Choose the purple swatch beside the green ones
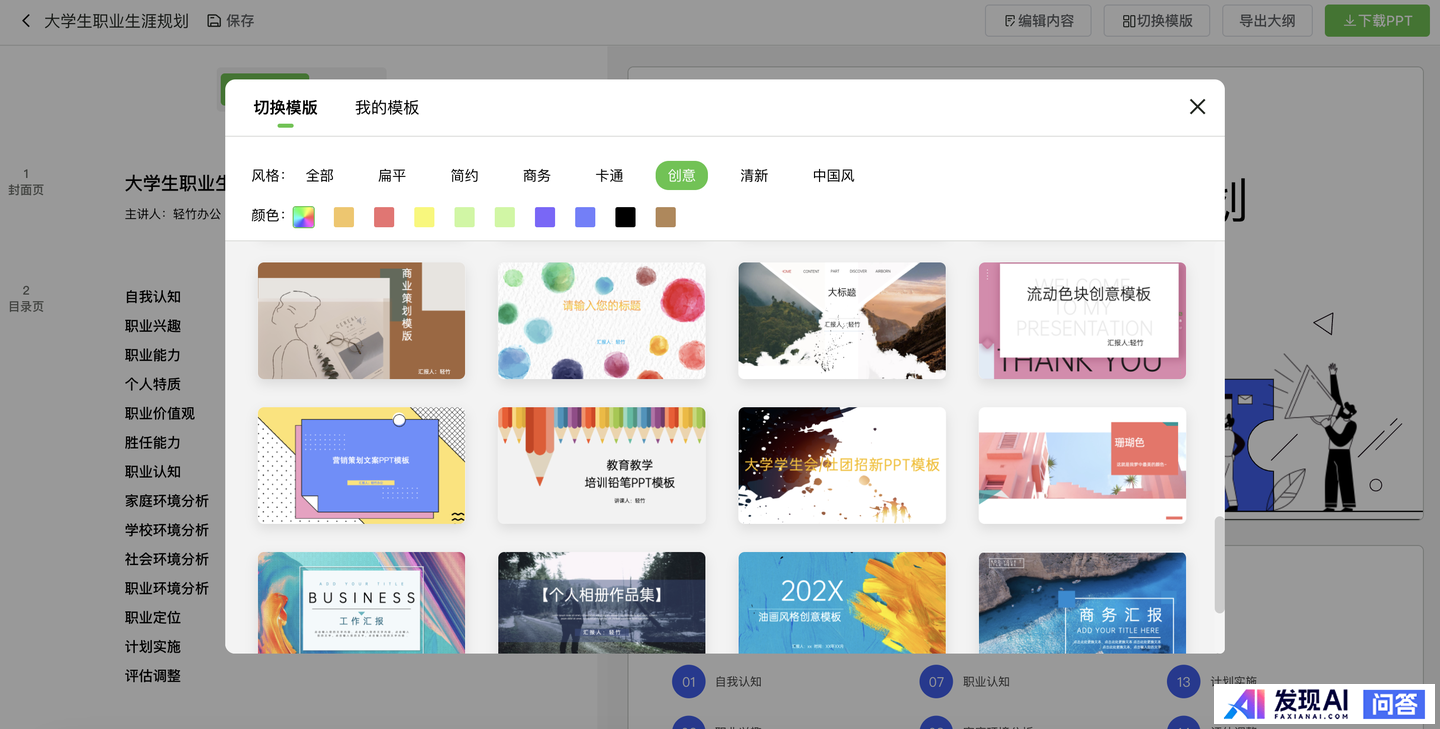This screenshot has height=729, width=1440. 545,217
